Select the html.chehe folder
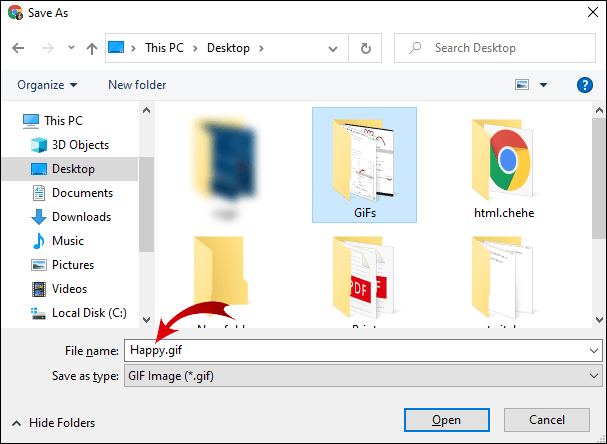The image size is (607, 444). 504,168
